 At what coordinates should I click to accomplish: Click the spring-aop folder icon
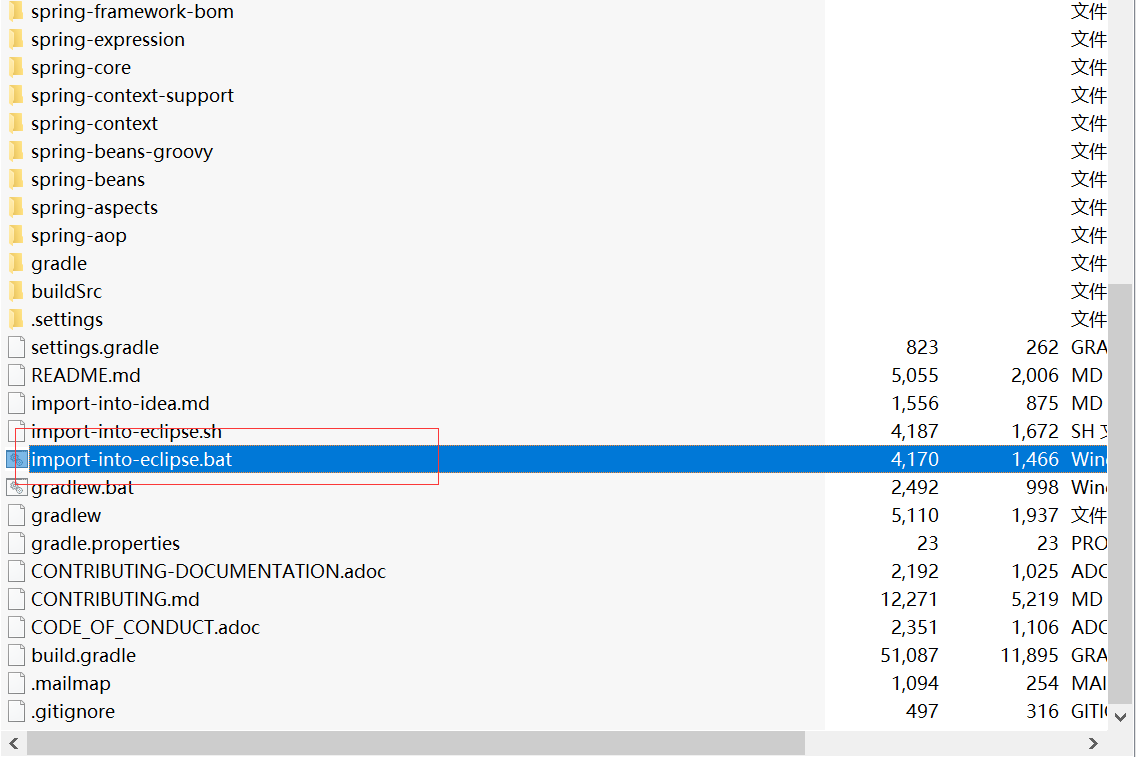(16, 236)
